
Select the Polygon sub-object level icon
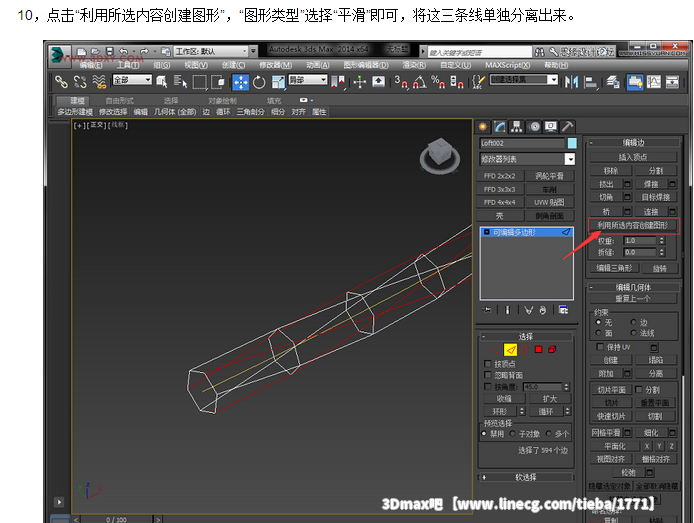(x=538, y=350)
